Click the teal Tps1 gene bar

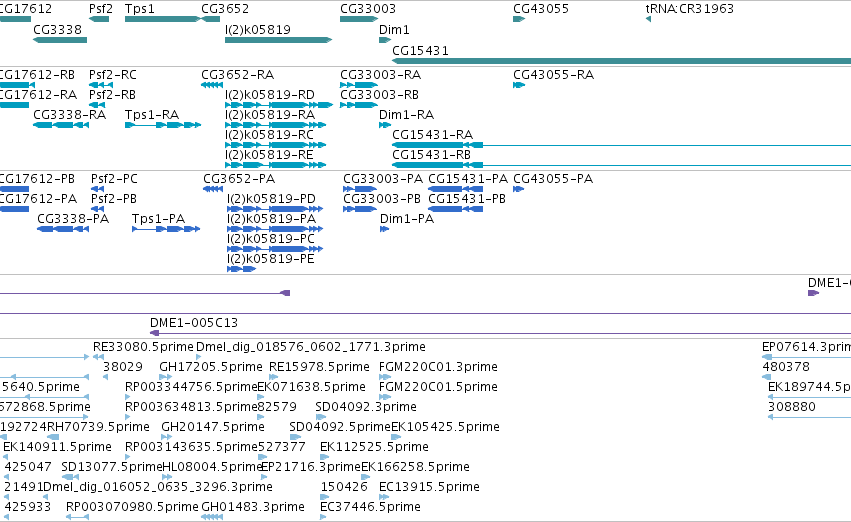(x=162, y=19)
